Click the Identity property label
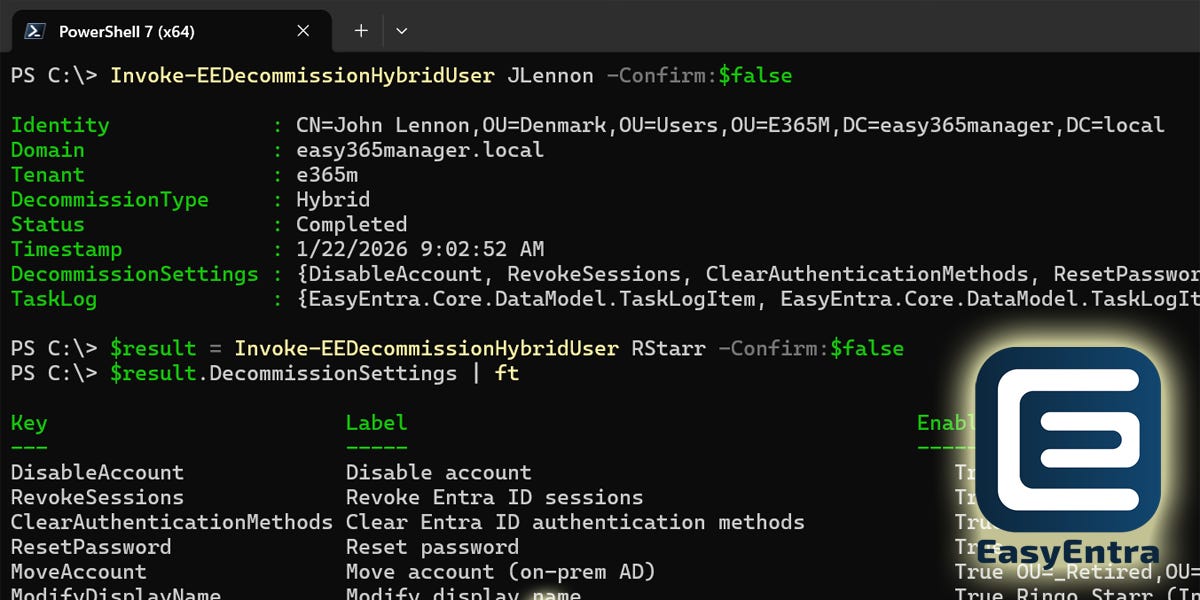Image resolution: width=1200 pixels, height=600 pixels. [x=60, y=126]
